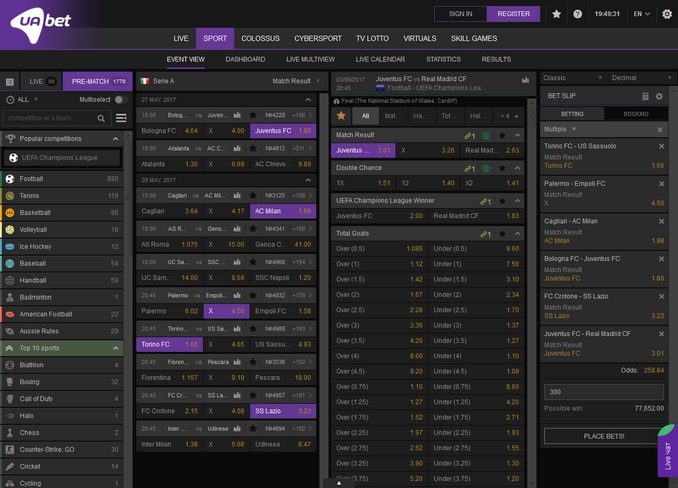Deselect the Juventus FC 1.80 odds selection
Image resolution: width=678 pixels, height=488 pixels.
pos(283,131)
